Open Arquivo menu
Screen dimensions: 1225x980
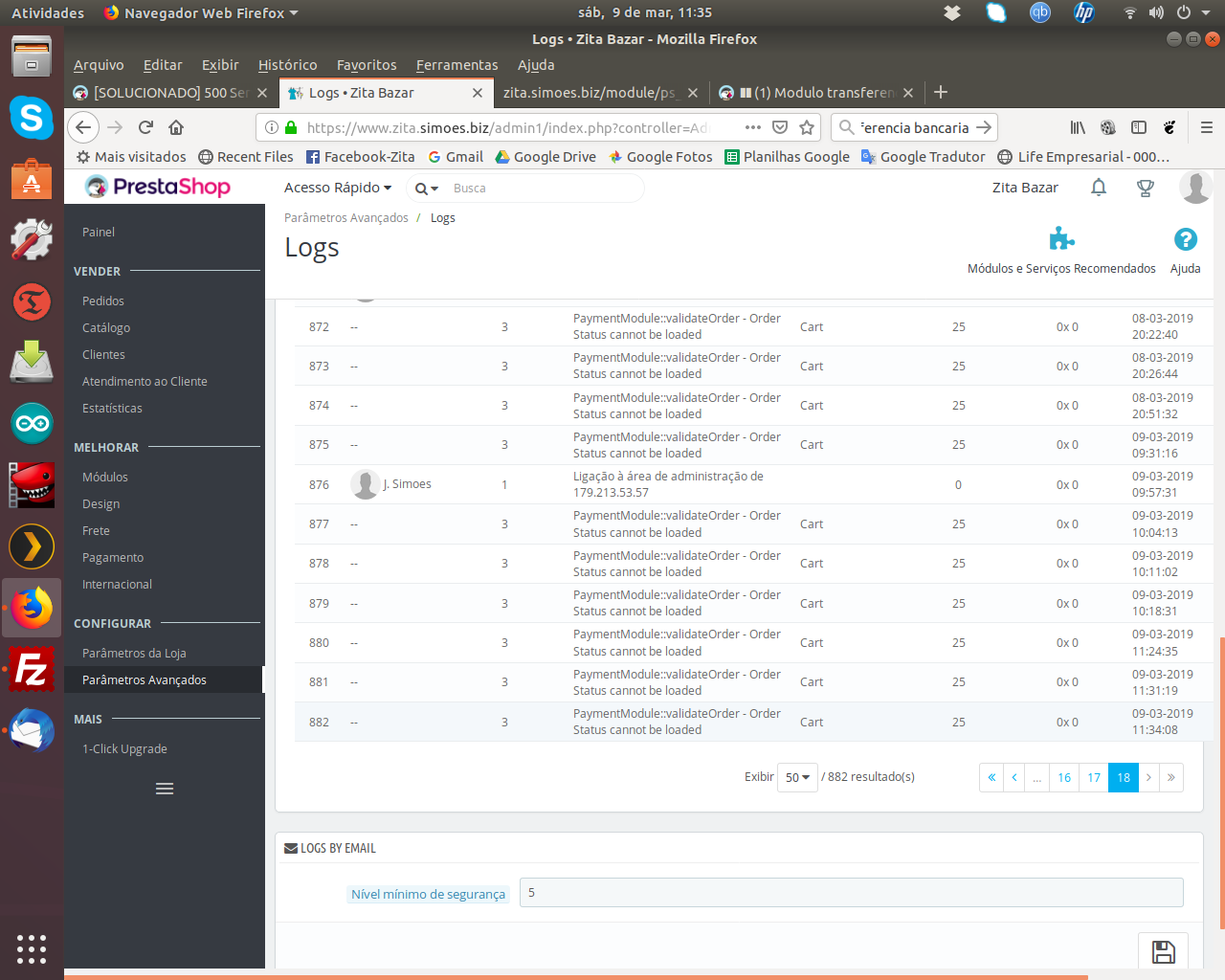click(x=99, y=65)
